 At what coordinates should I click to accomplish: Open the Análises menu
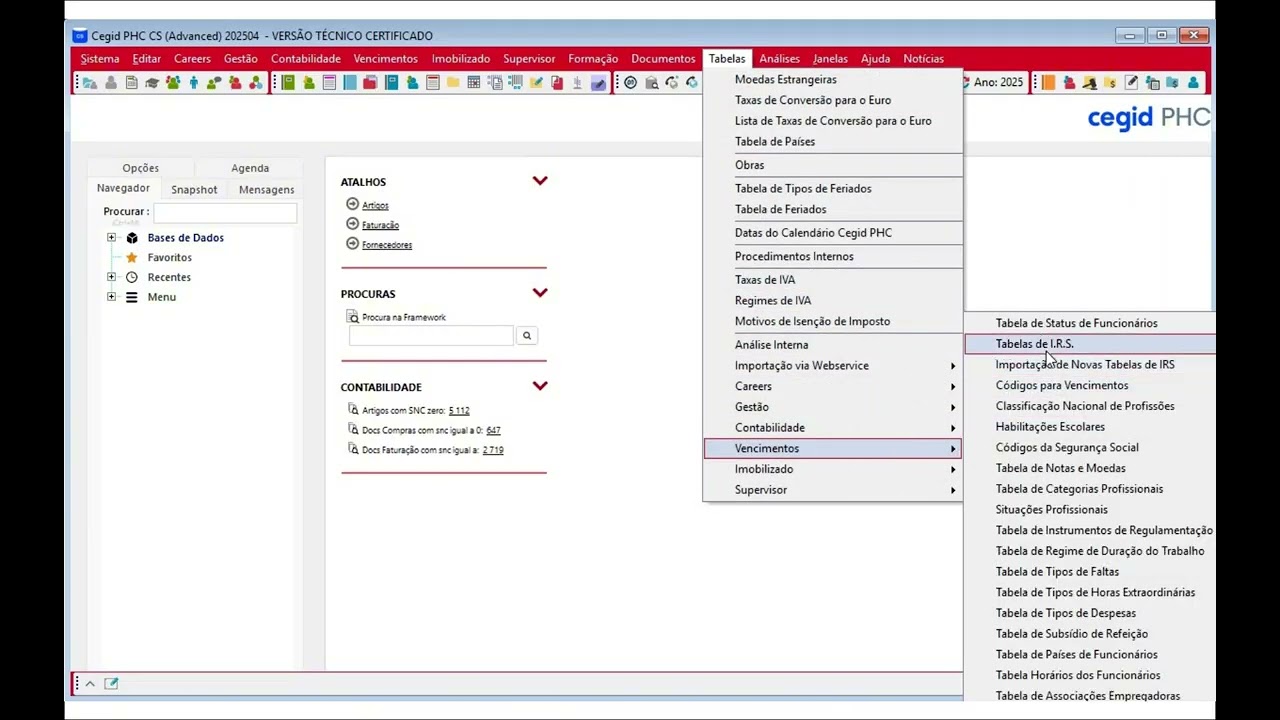[x=779, y=59]
